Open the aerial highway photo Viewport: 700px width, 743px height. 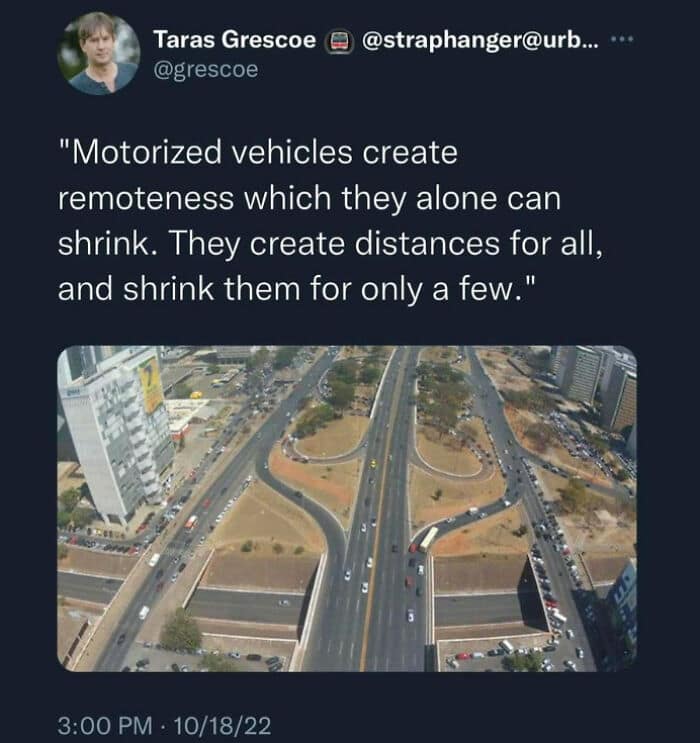click(346, 508)
